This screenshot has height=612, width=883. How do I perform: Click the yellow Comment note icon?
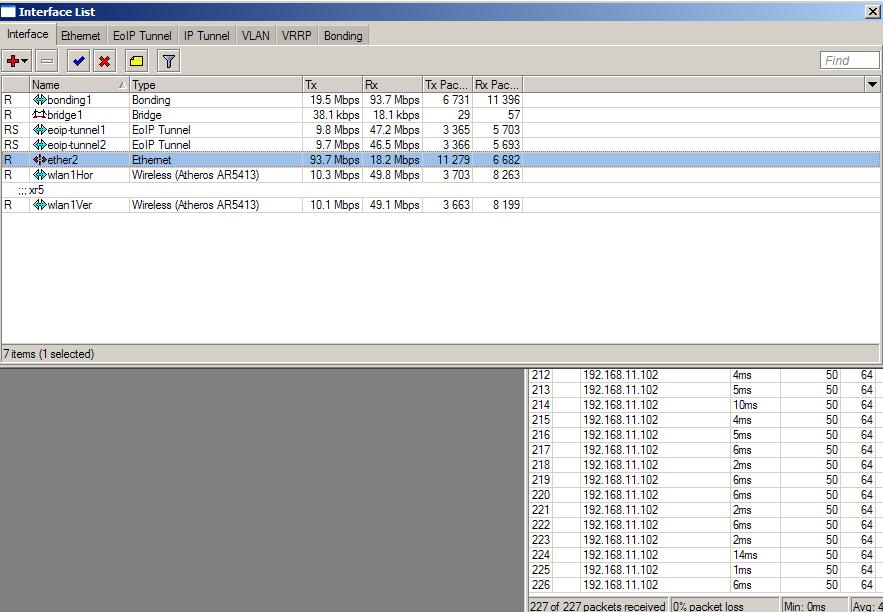coord(136,61)
